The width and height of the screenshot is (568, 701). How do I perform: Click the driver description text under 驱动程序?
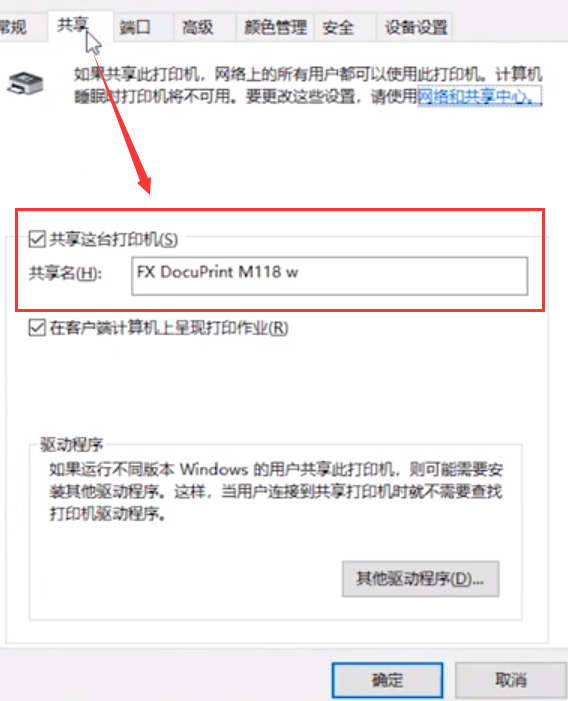coord(276,491)
